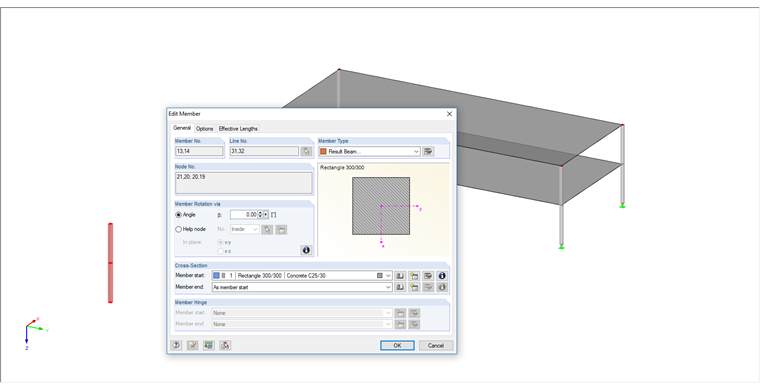Select the Angle radio button
The width and height of the screenshot is (760, 391).
click(x=179, y=215)
